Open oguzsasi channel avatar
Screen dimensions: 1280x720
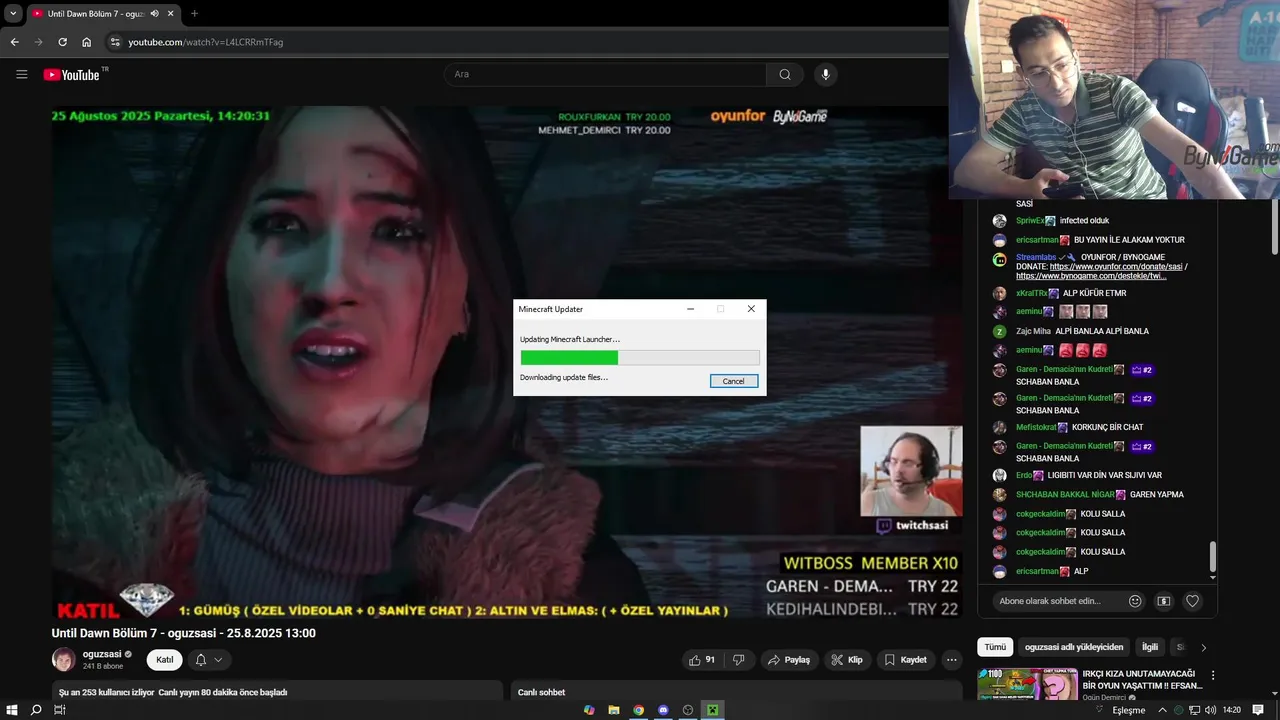(x=63, y=659)
